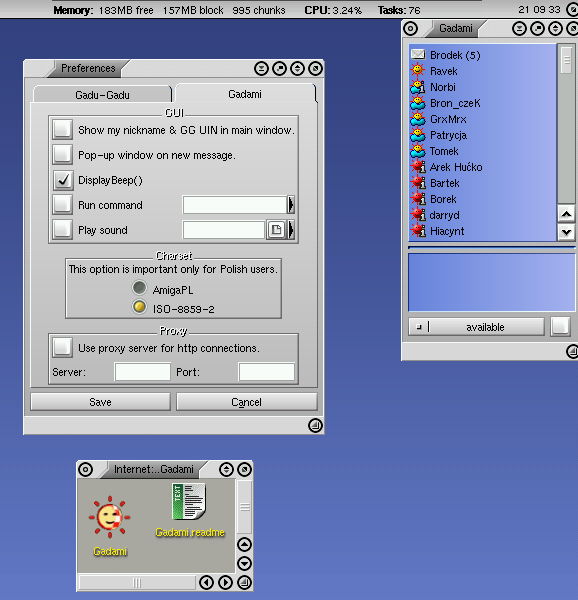Click the Run command text field
Viewport: 578px width, 600px height.
(x=235, y=205)
